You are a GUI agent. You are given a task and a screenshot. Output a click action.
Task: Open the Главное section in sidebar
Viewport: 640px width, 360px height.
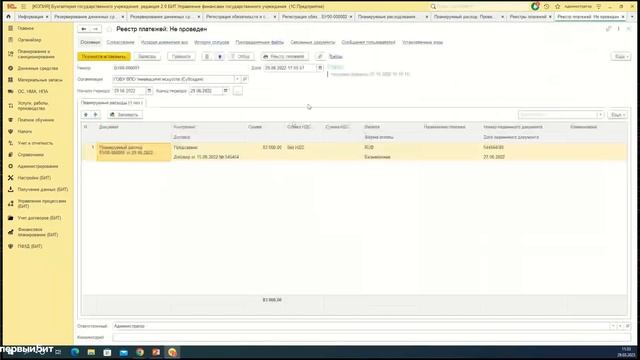point(25,28)
